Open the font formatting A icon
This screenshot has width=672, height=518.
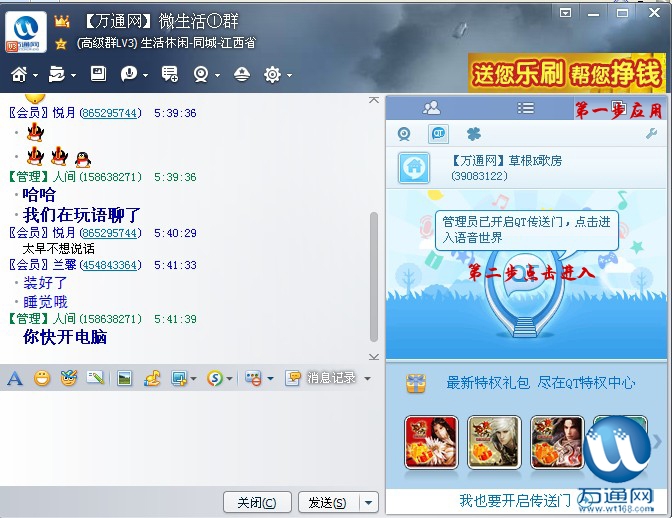pos(14,378)
